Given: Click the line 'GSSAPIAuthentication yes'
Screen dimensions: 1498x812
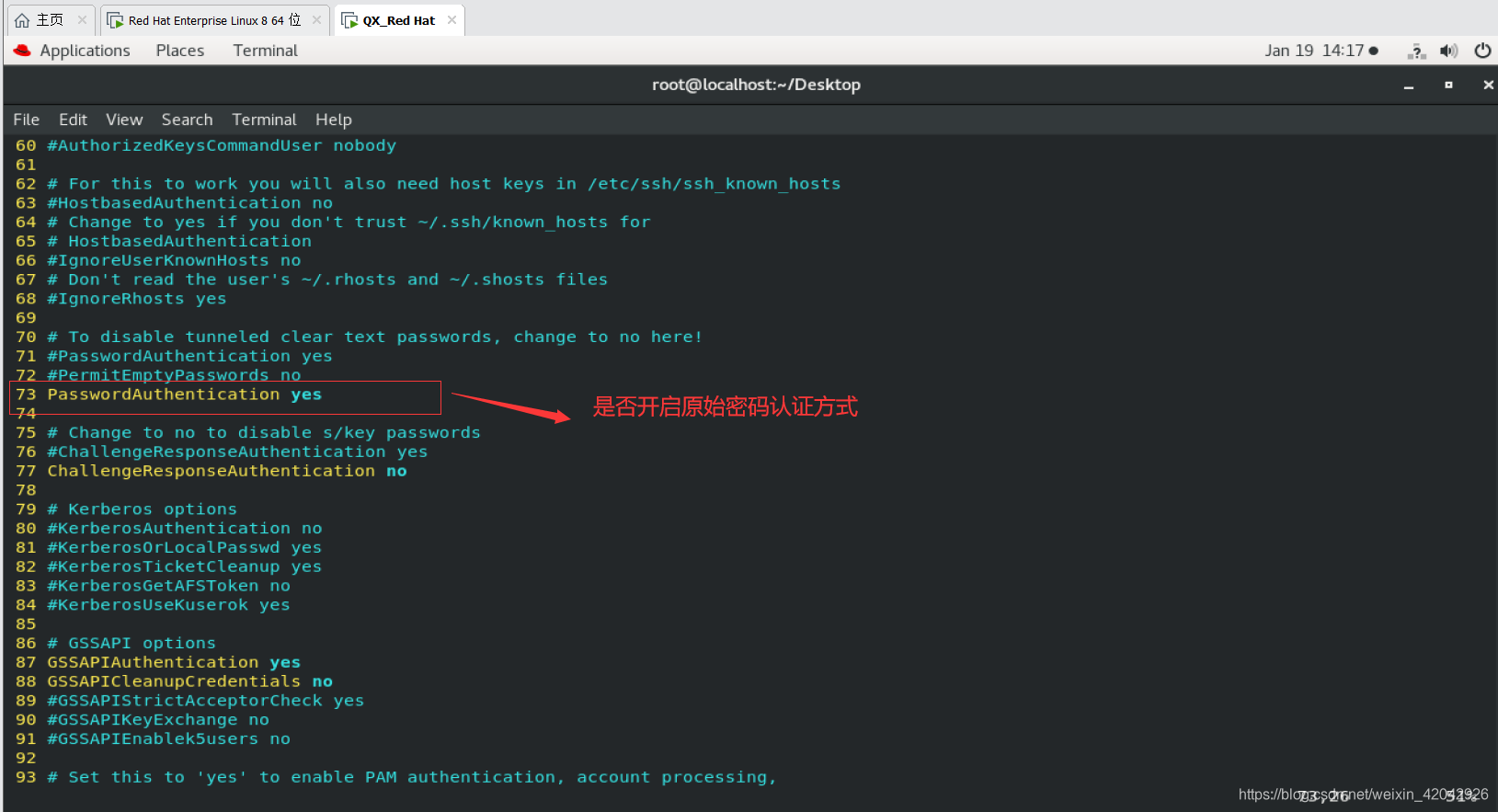Looking at the screenshot, I should click(x=174, y=662).
